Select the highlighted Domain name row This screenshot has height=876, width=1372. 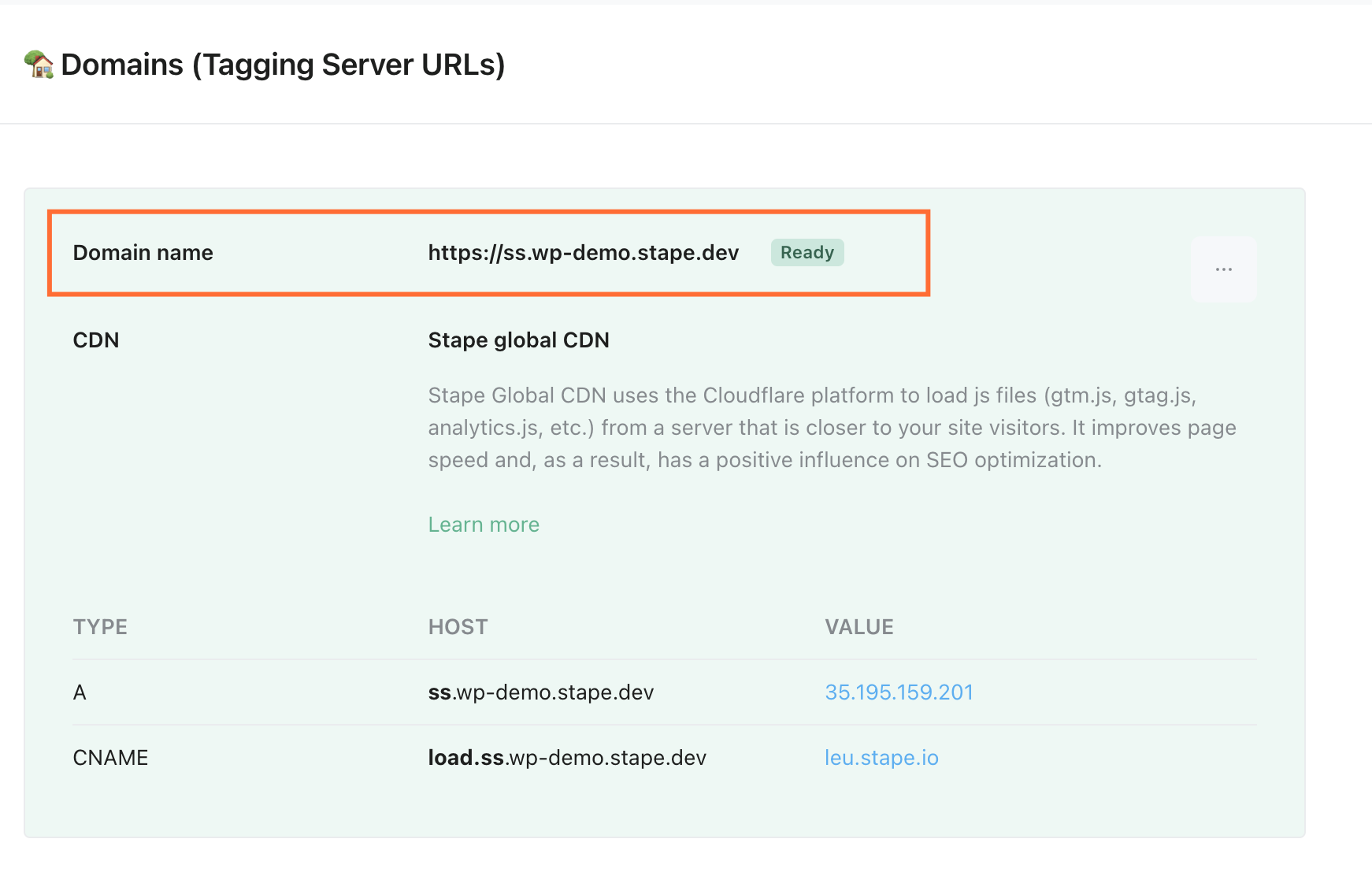488,252
